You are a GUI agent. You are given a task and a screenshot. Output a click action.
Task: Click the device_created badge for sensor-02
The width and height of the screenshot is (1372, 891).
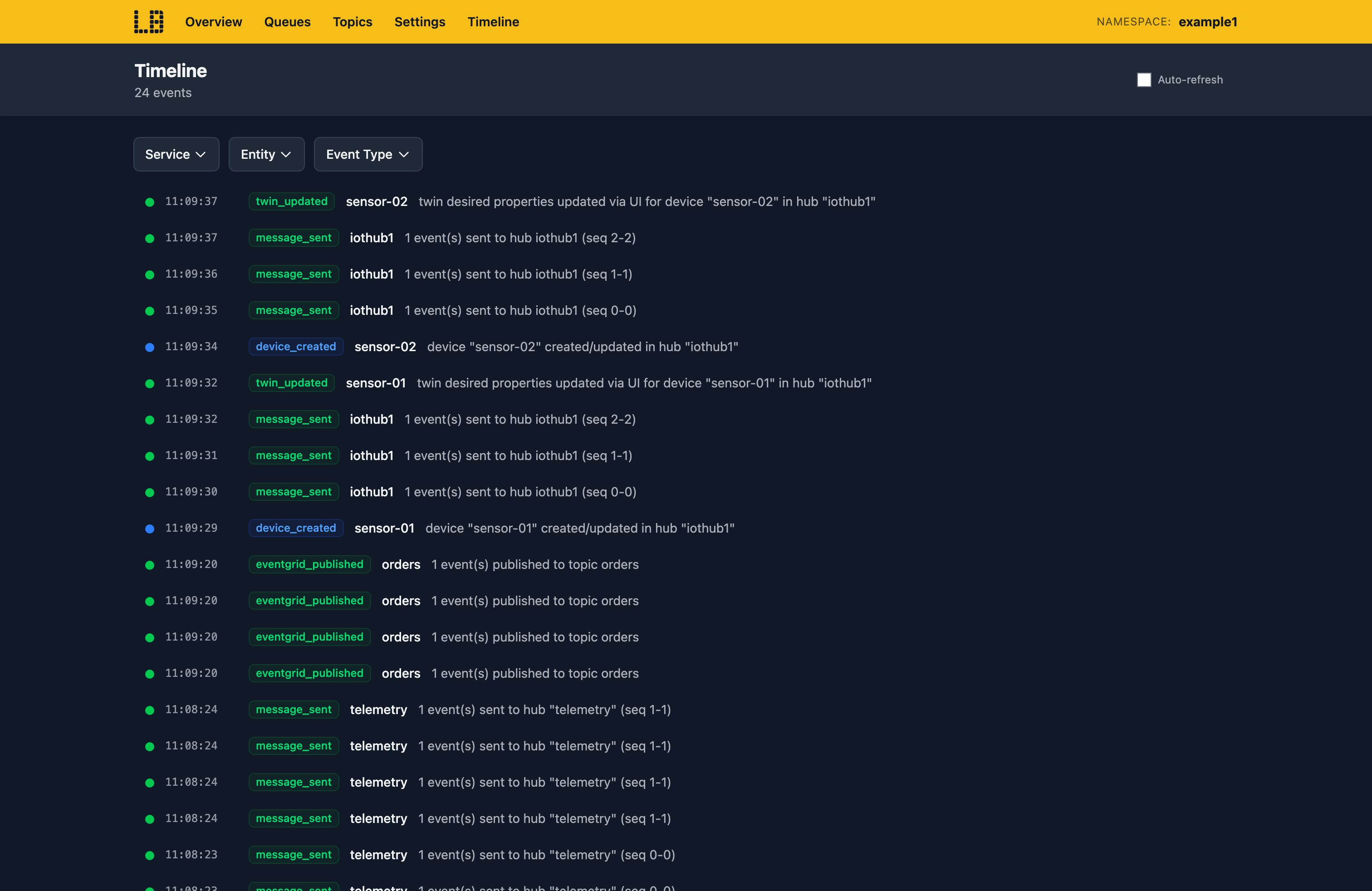pos(296,346)
